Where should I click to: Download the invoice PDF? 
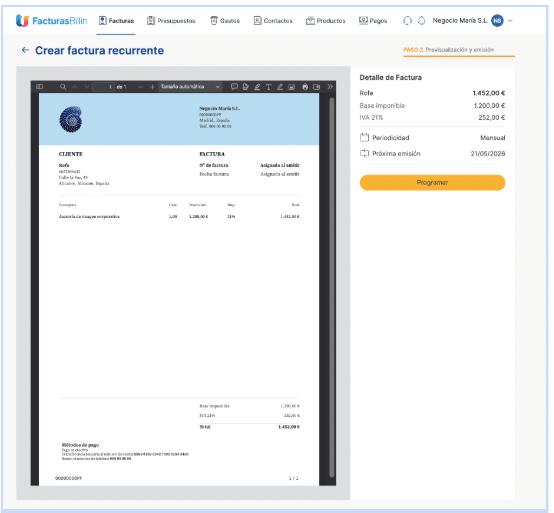[x=317, y=87]
